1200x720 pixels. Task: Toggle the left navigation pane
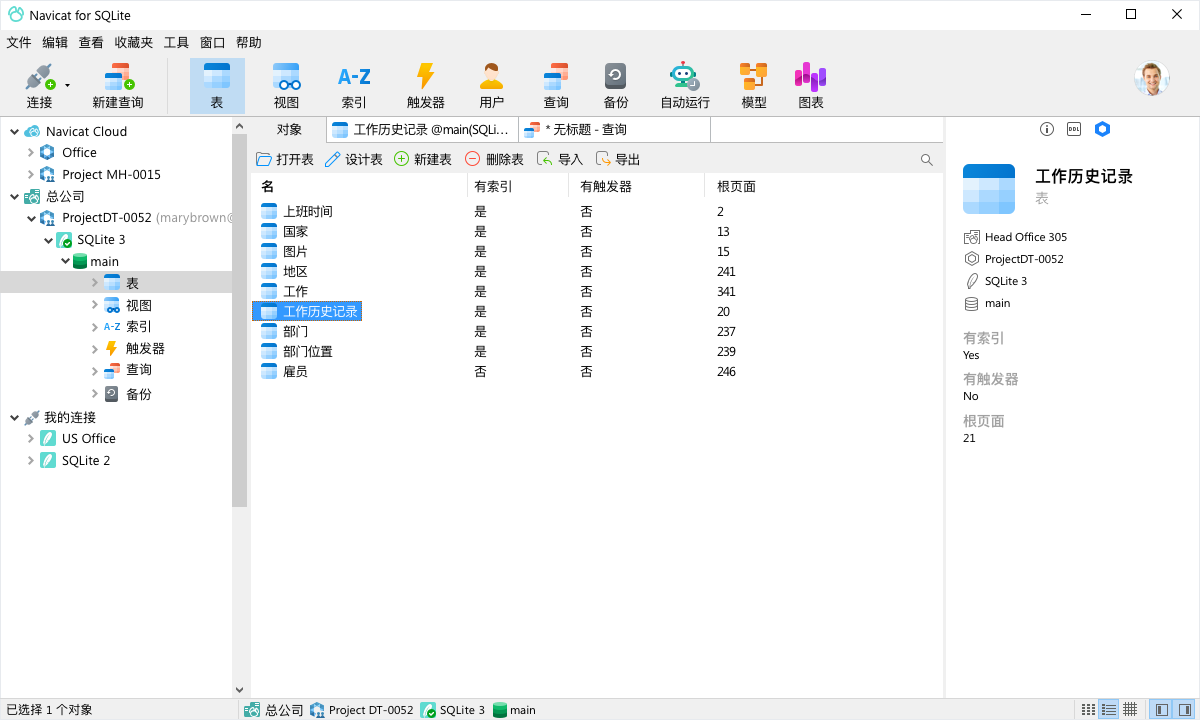[1161, 710]
